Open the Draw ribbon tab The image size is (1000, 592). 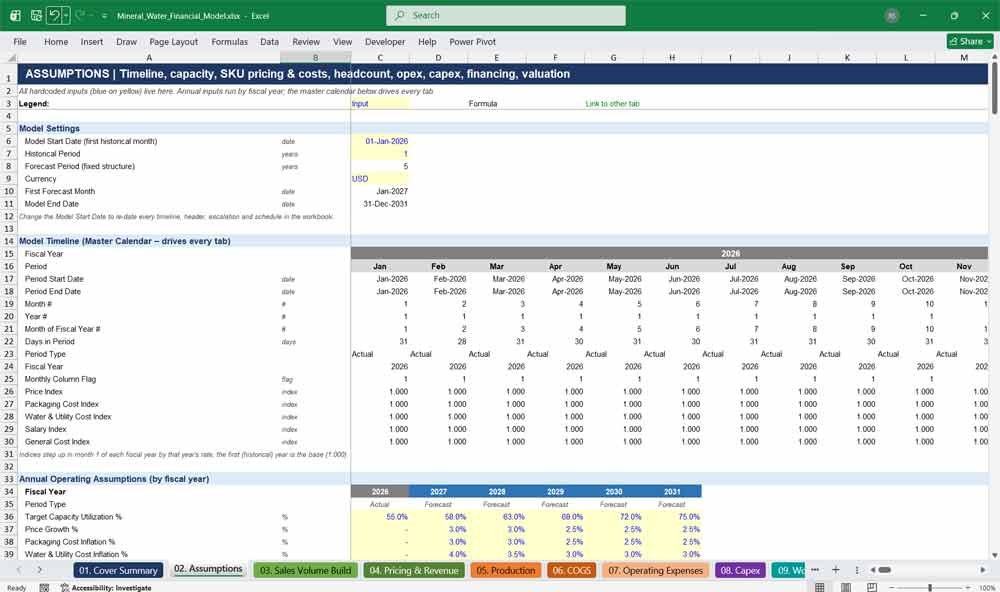(126, 41)
